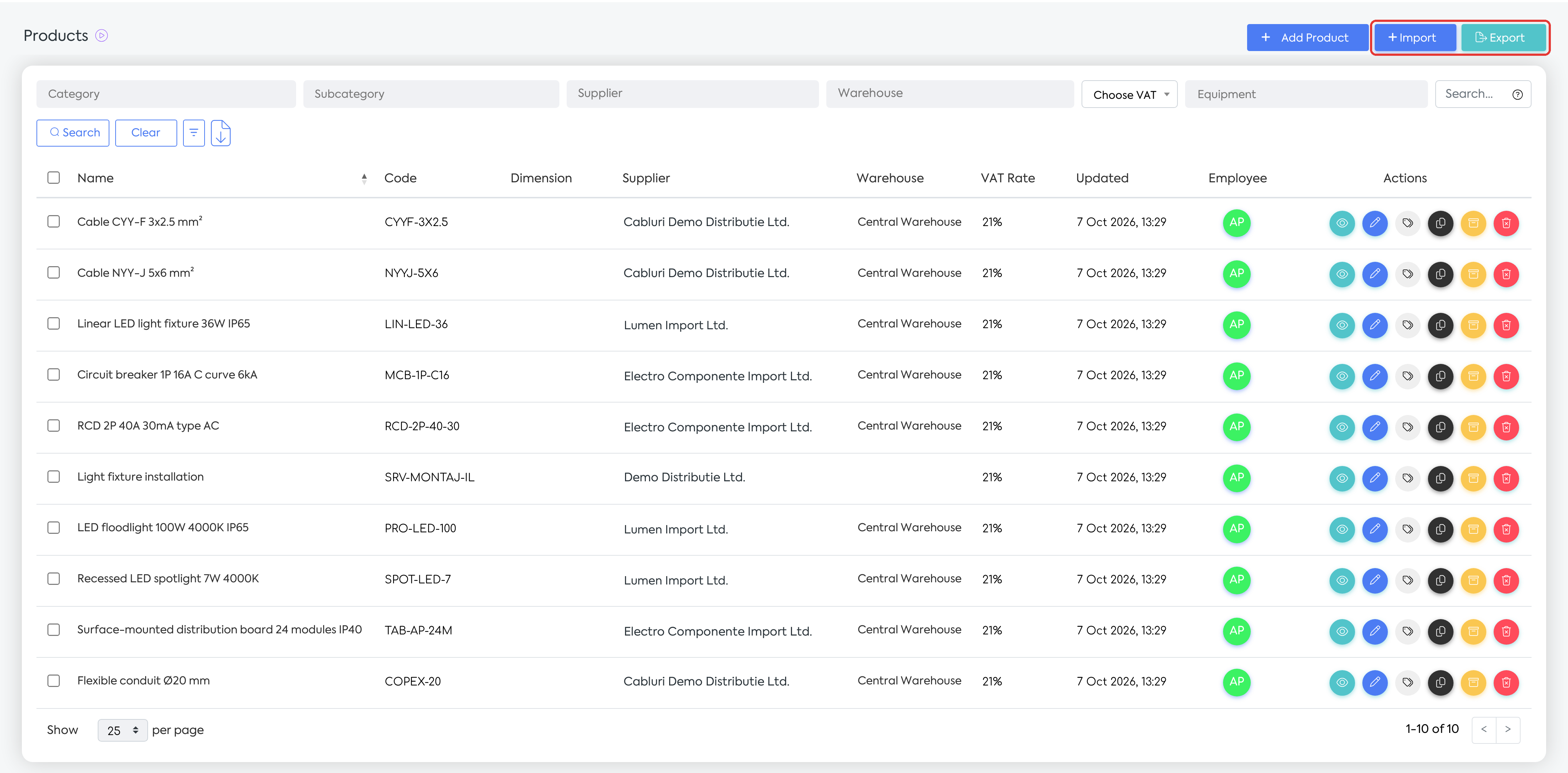Change the 25 per page selector
Screen dimensions: 1568x773
(123, 730)
